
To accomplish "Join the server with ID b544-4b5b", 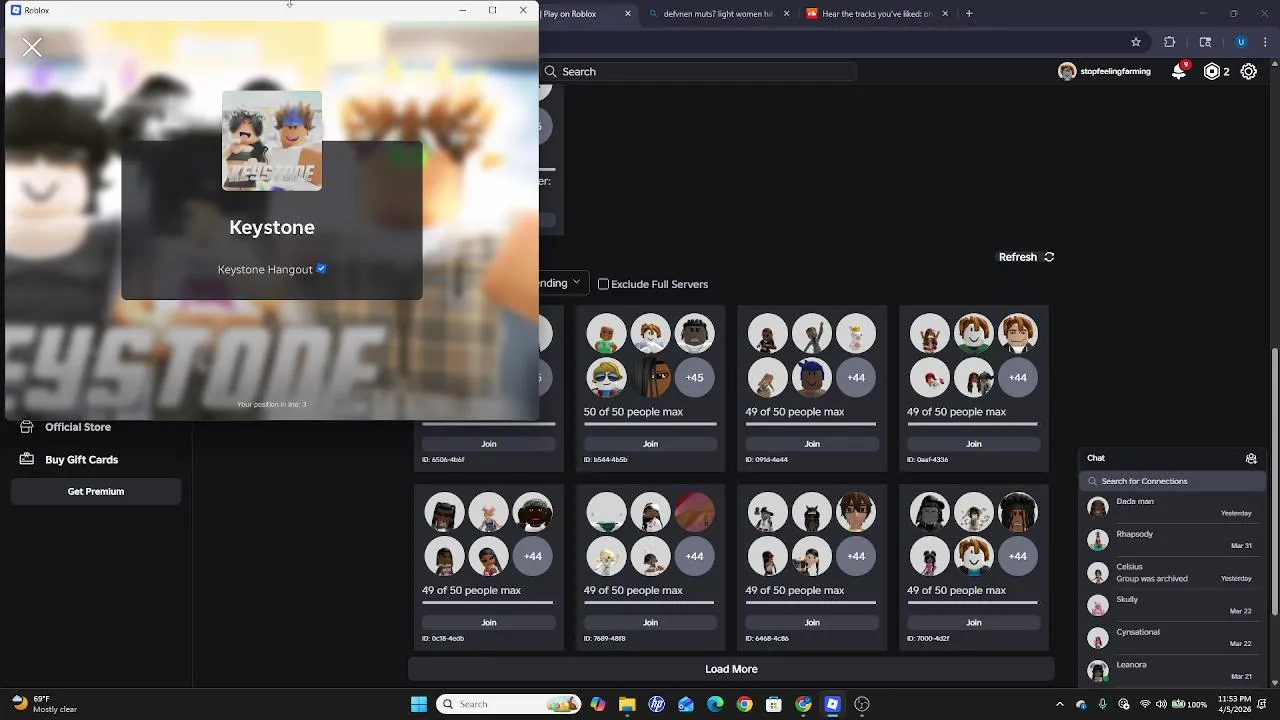I will [650, 444].
